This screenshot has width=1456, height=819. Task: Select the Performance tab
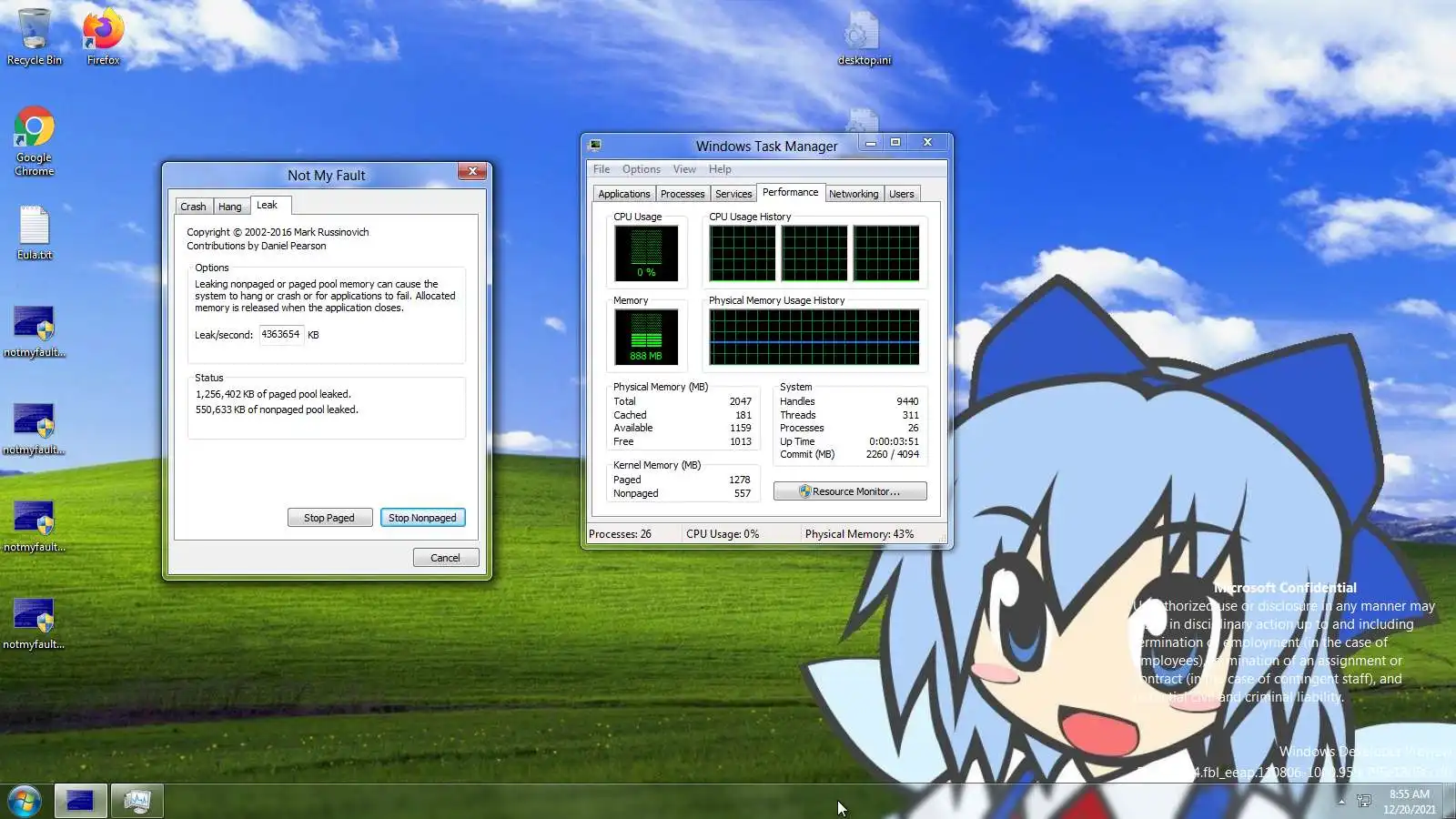click(x=790, y=192)
